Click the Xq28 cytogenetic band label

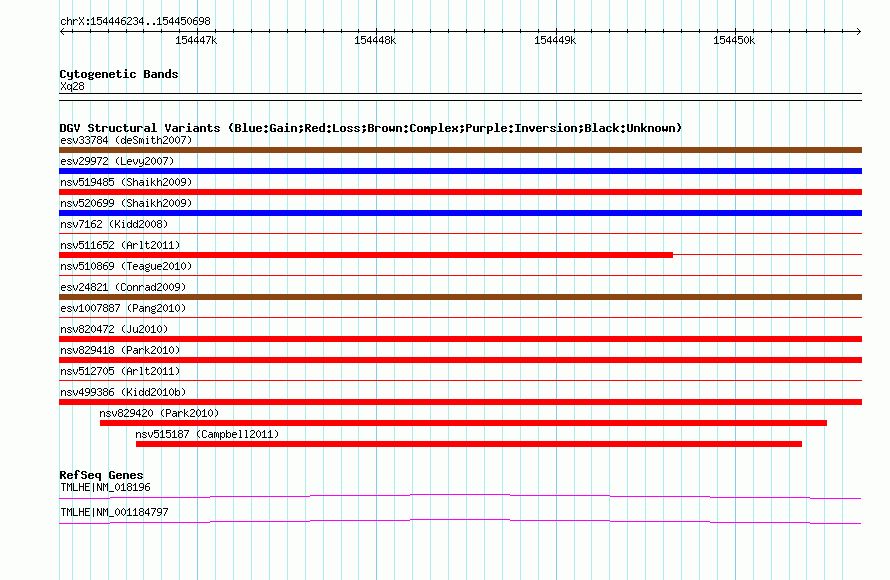(72, 86)
